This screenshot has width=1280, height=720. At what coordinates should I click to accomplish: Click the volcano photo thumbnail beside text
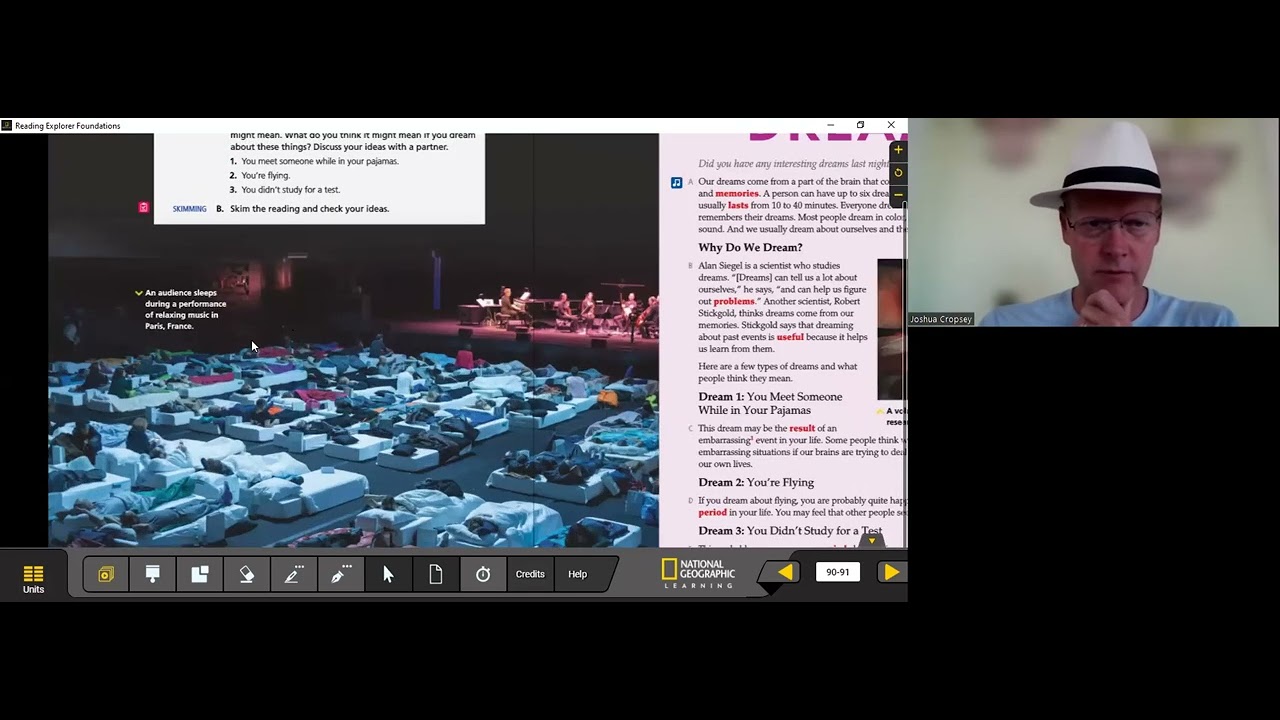click(x=891, y=329)
